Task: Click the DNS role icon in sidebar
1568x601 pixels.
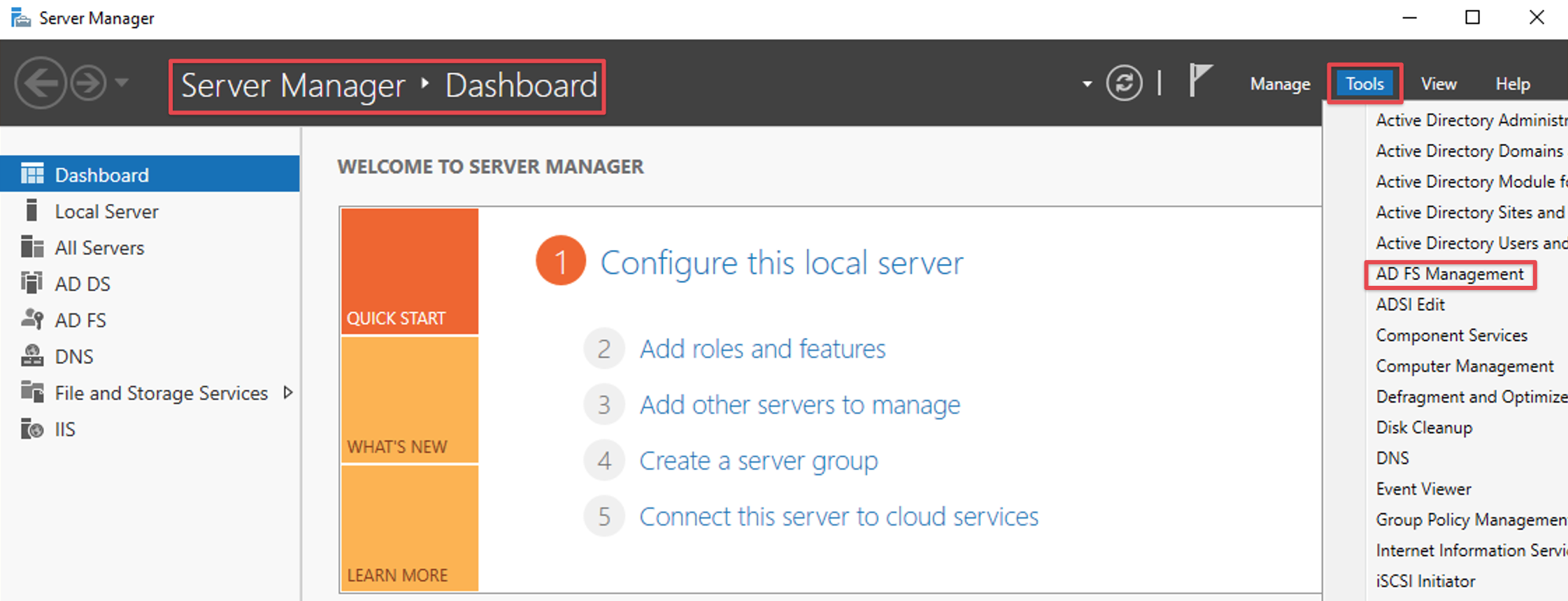Action: point(32,356)
